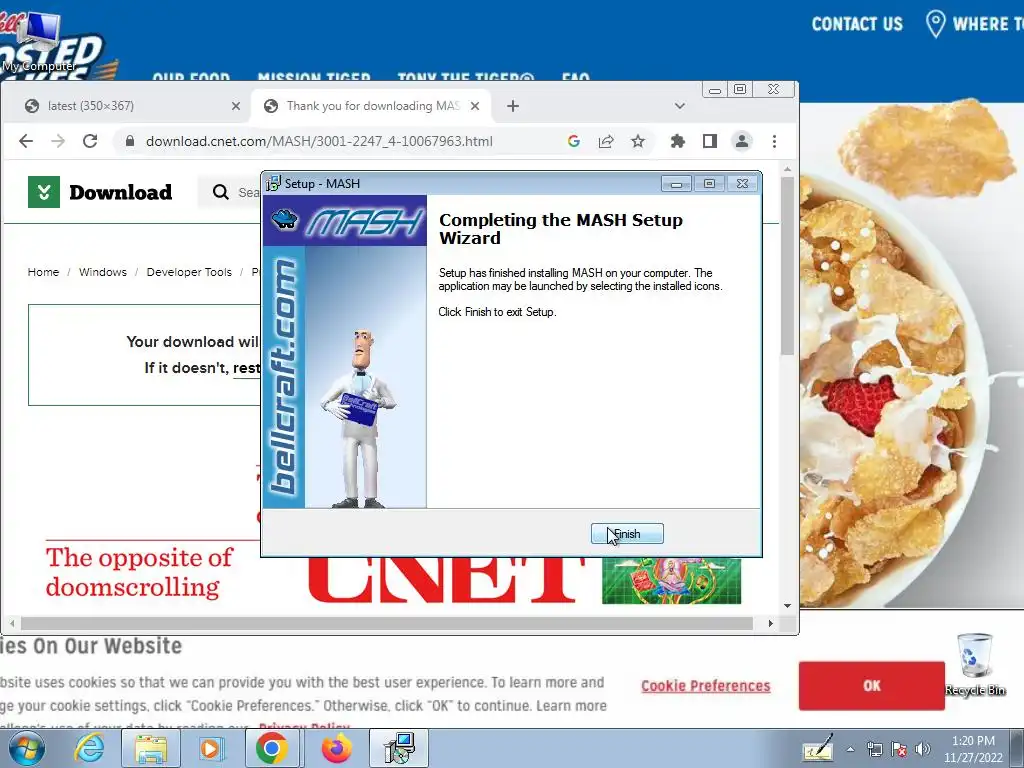Maximize the Setup - MASH window

[x=709, y=184]
